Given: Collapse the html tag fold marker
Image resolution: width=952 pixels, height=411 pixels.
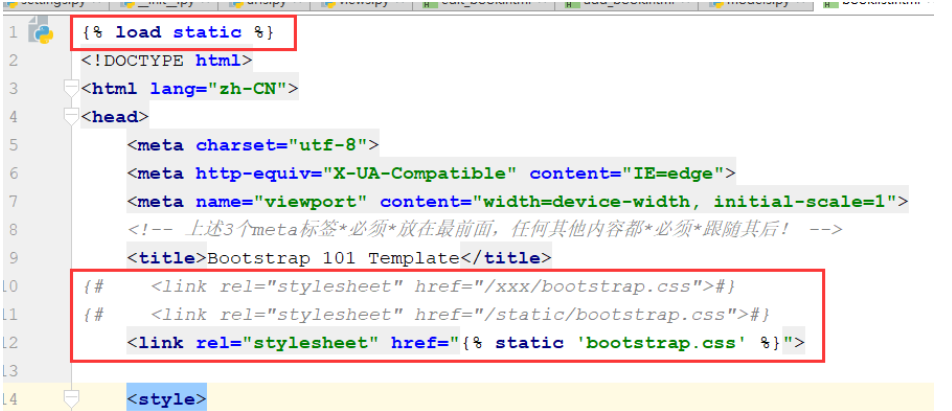Looking at the screenshot, I should pos(72,89).
